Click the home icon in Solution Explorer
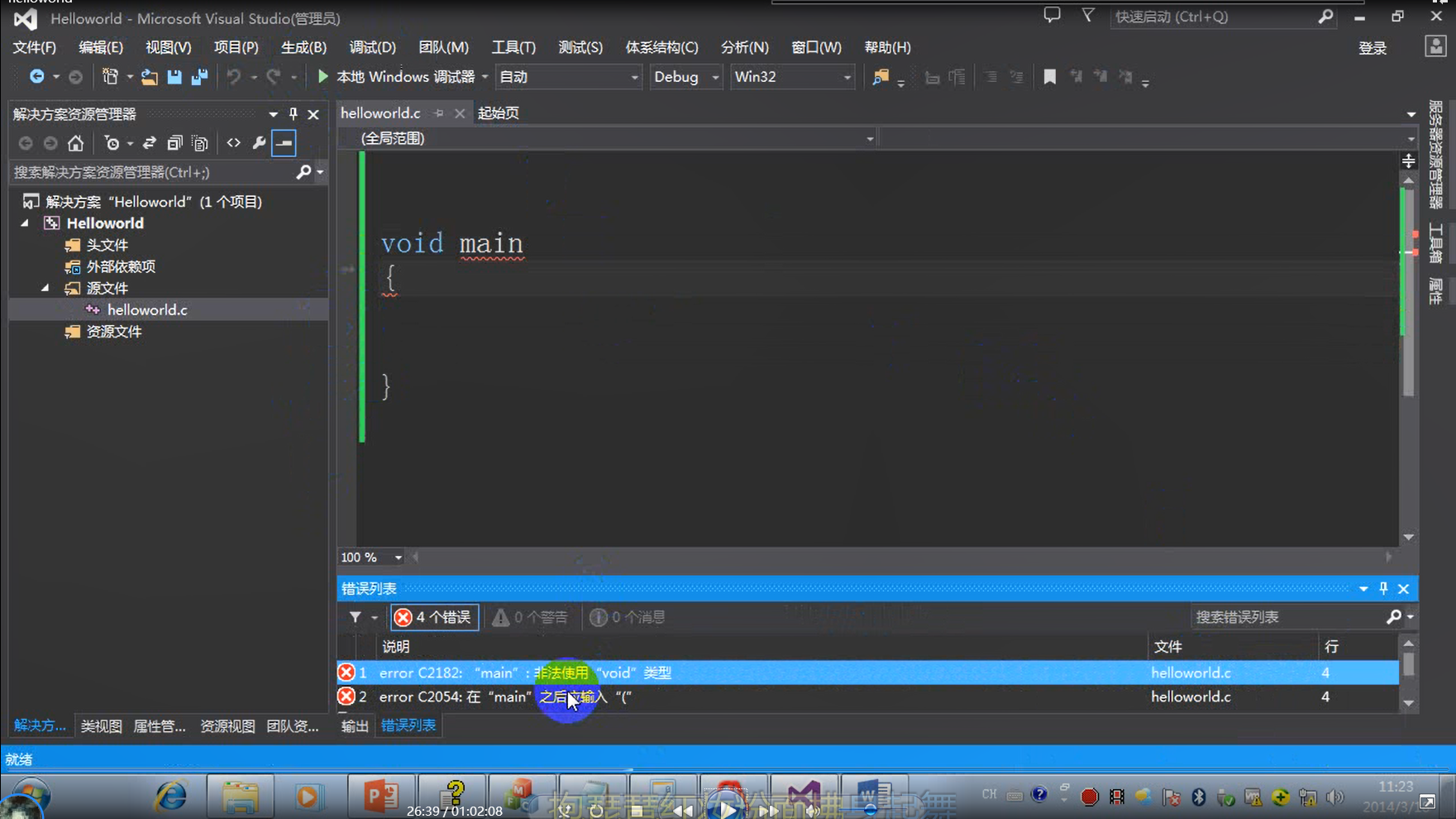Viewport: 1456px width, 819px height. point(75,143)
